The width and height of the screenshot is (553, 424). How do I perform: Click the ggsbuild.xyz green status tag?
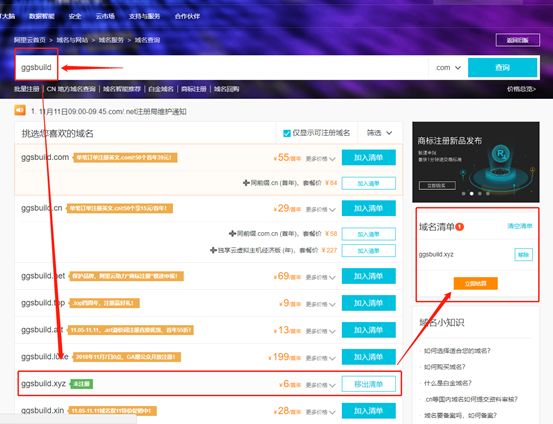pyautogui.click(x=81, y=384)
